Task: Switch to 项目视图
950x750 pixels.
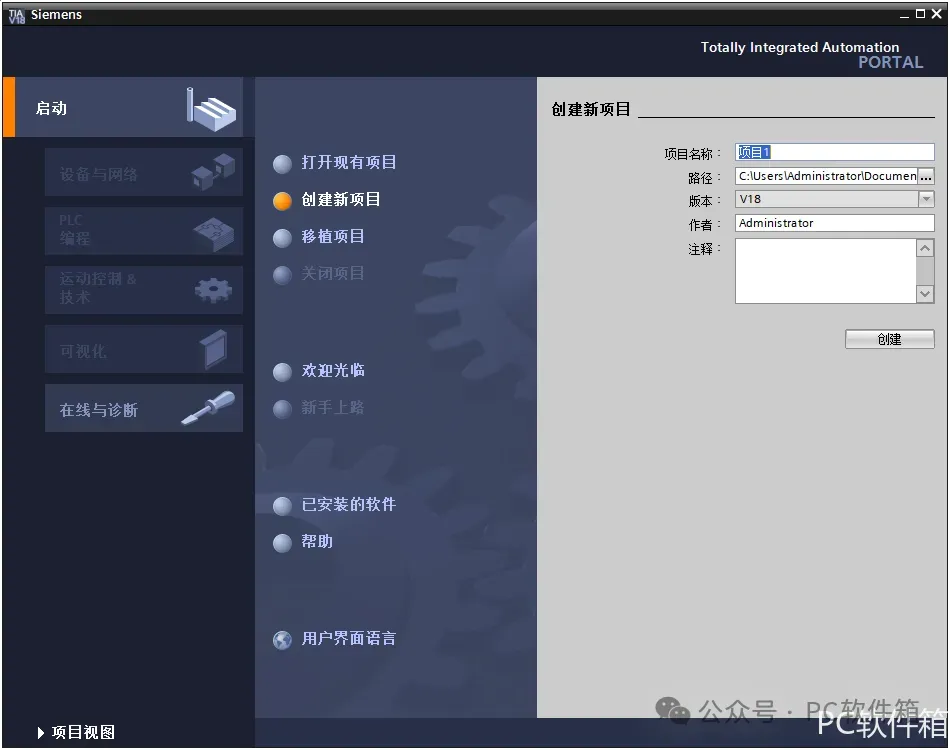Action: 83,732
